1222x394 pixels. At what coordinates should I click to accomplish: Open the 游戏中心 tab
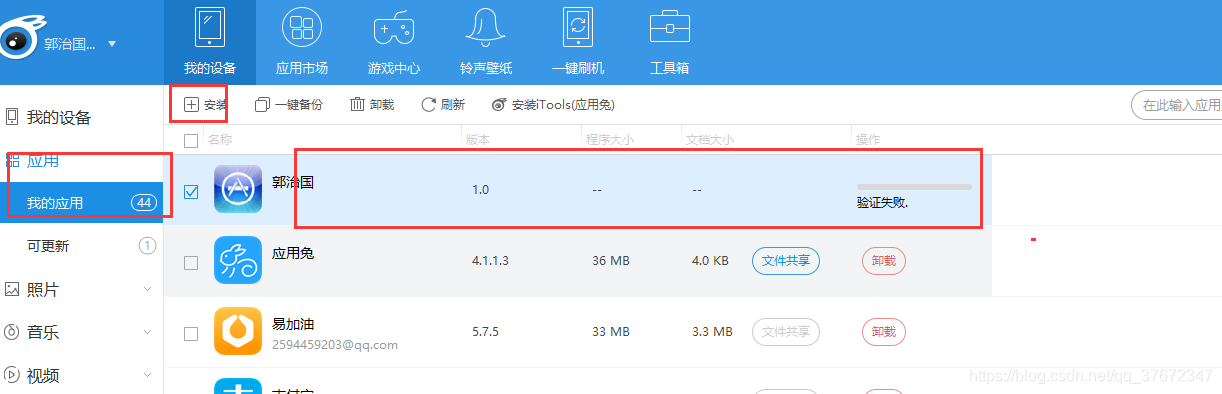point(394,43)
